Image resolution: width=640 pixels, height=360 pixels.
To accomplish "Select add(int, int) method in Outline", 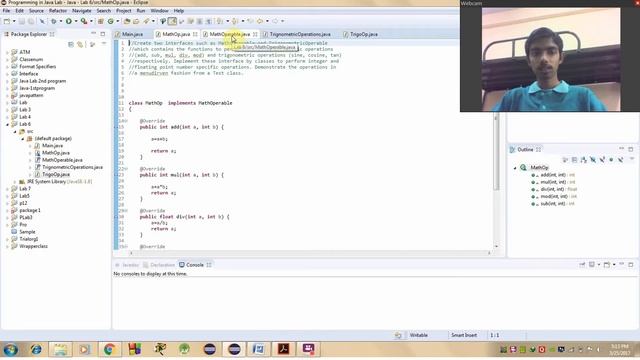I will tap(553, 175).
